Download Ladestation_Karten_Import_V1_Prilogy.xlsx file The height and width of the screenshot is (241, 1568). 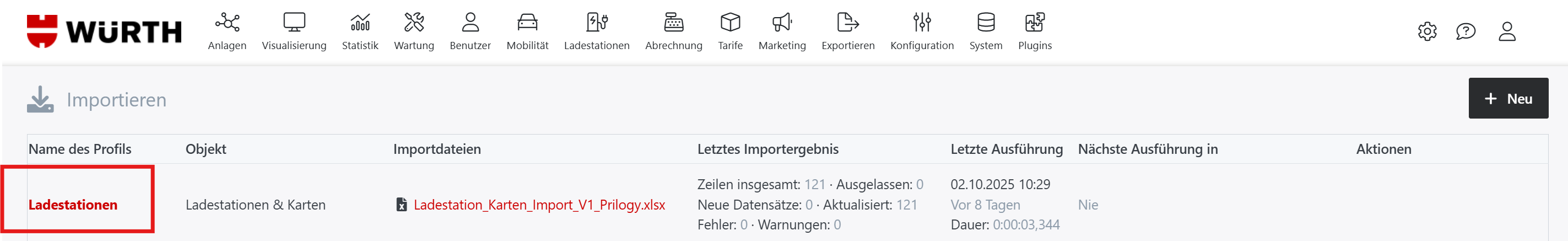tap(539, 205)
